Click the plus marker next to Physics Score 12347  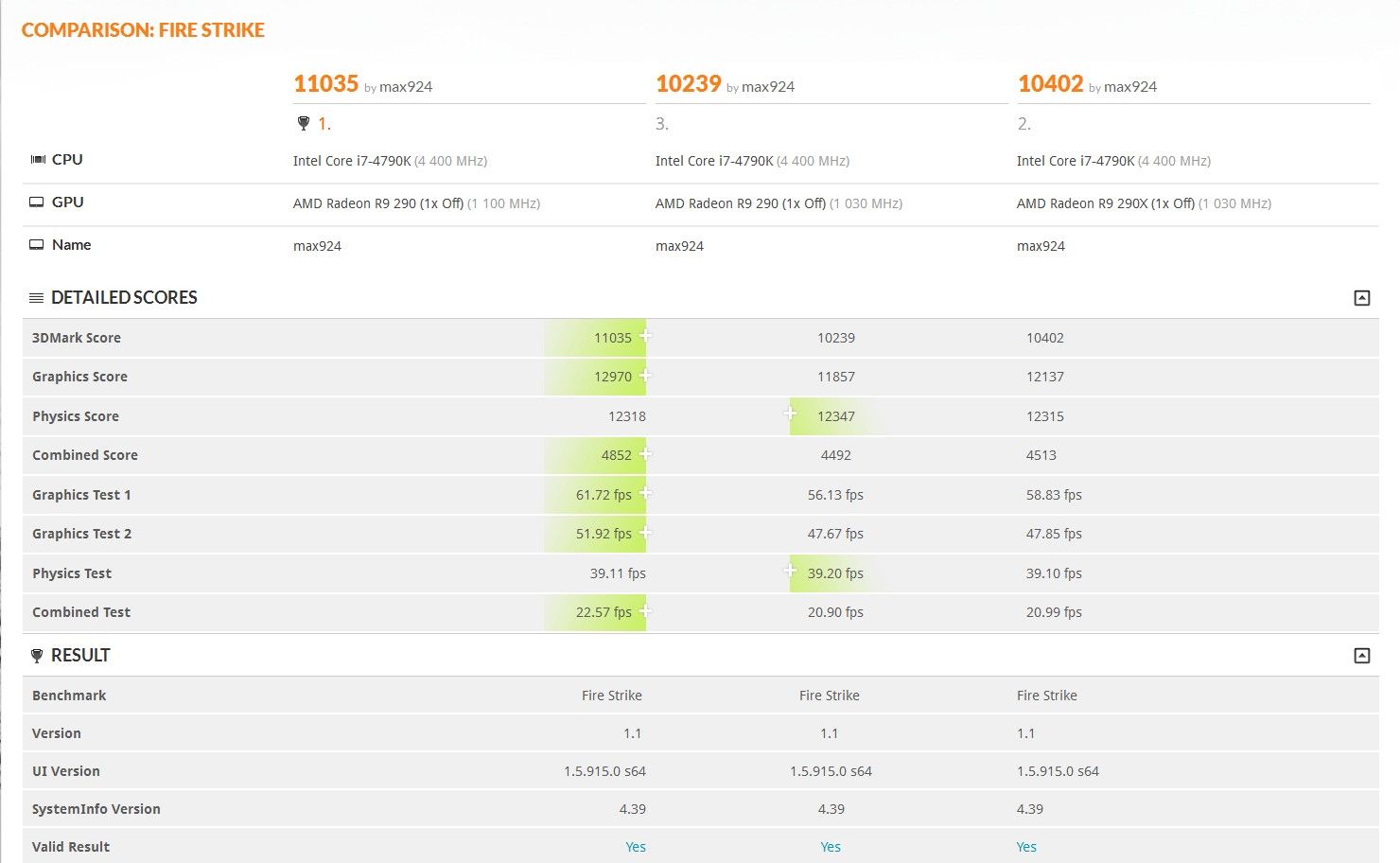790,414
